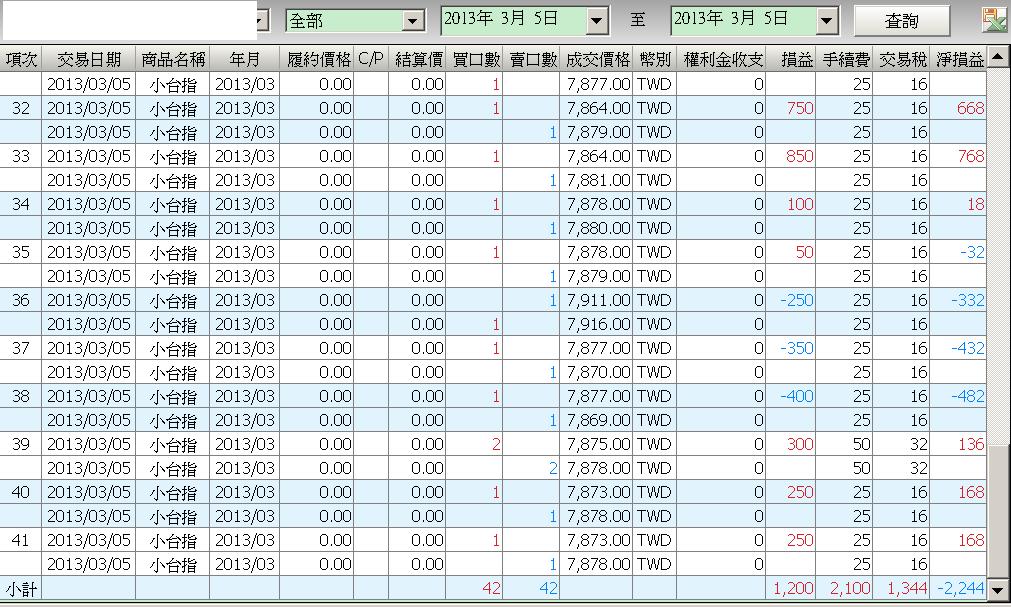Open the start date picker dropdown arrow

[597, 21]
